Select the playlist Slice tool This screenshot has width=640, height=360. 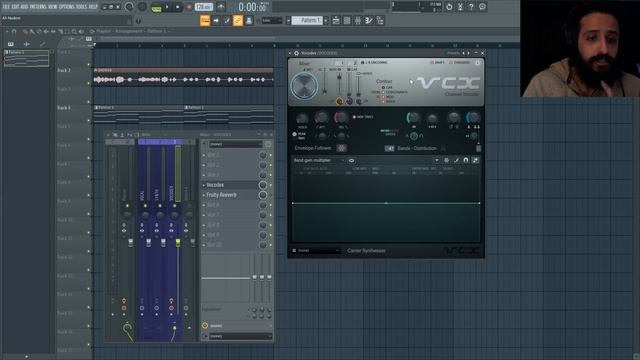(60, 31)
